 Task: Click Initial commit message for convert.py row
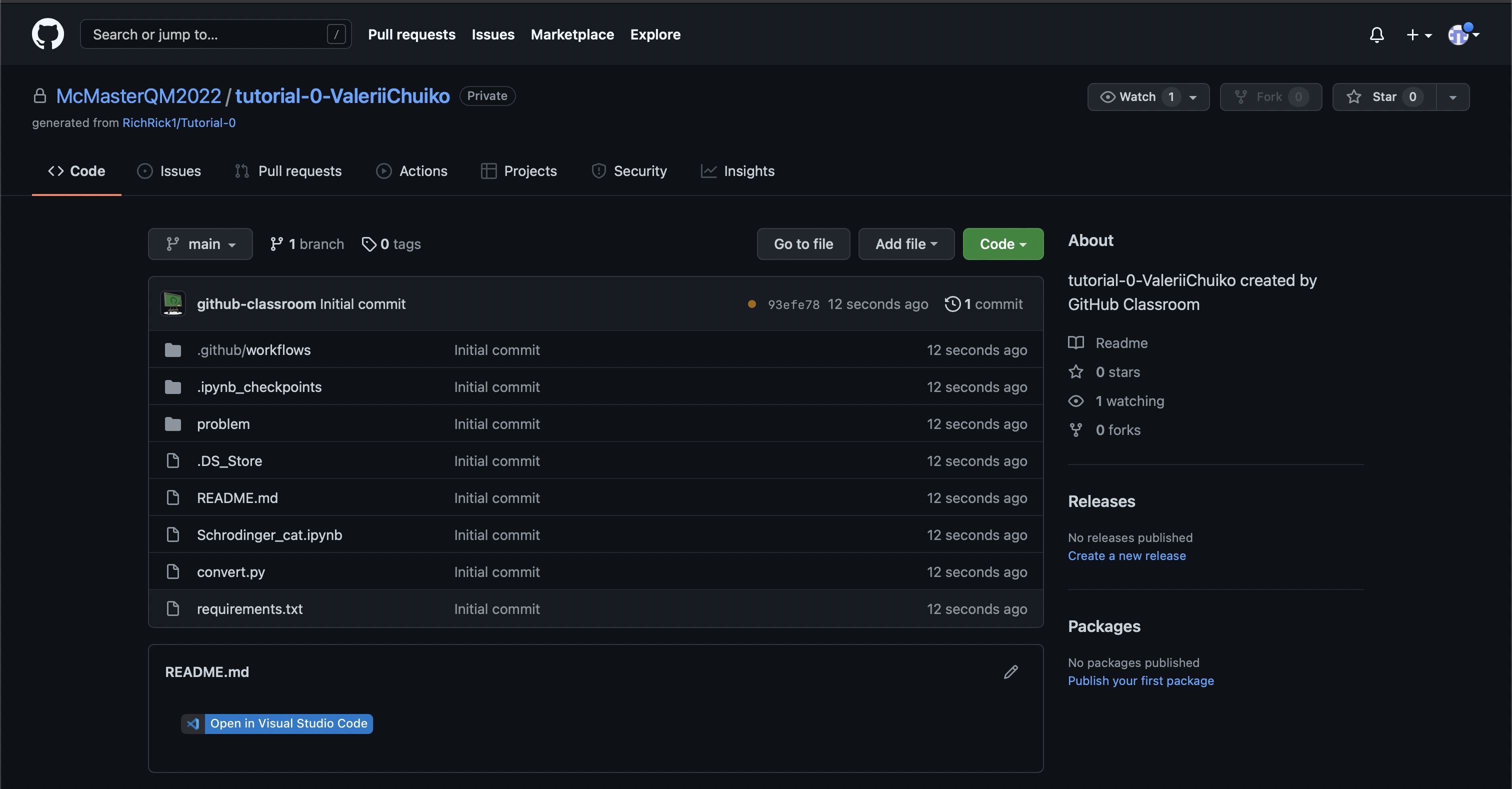tap(497, 572)
